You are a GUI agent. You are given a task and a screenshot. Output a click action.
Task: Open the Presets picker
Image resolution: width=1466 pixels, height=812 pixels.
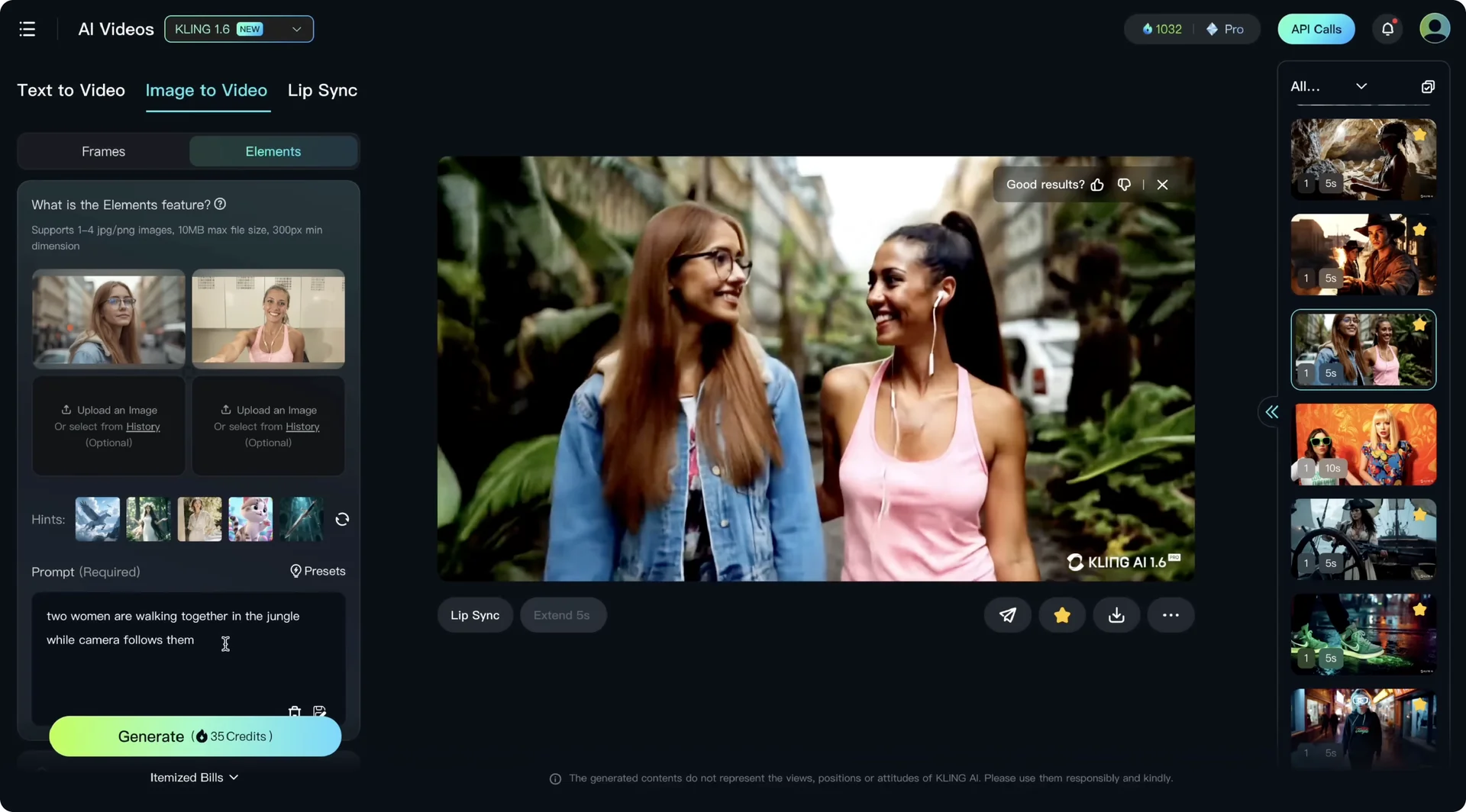click(318, 571)
